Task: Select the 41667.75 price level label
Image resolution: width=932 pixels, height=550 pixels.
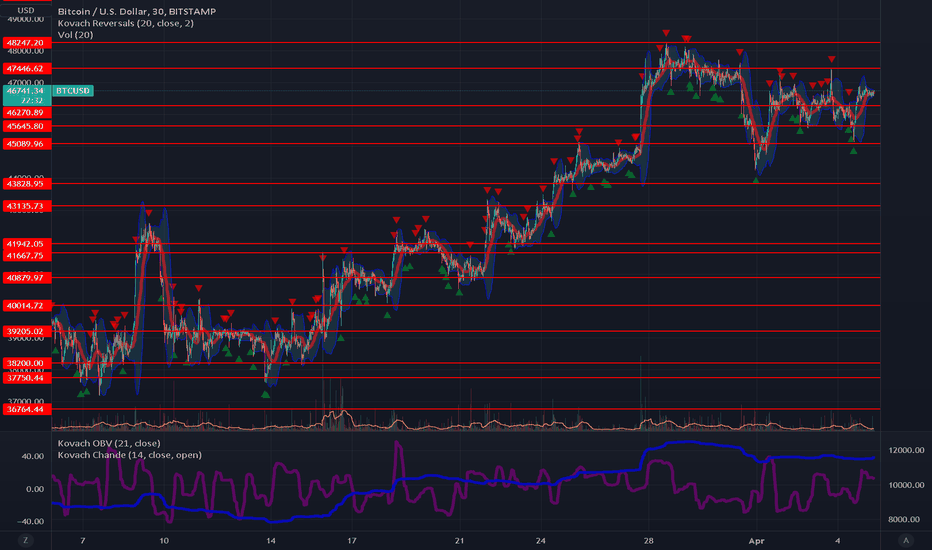Action: (x=25, y=256)
